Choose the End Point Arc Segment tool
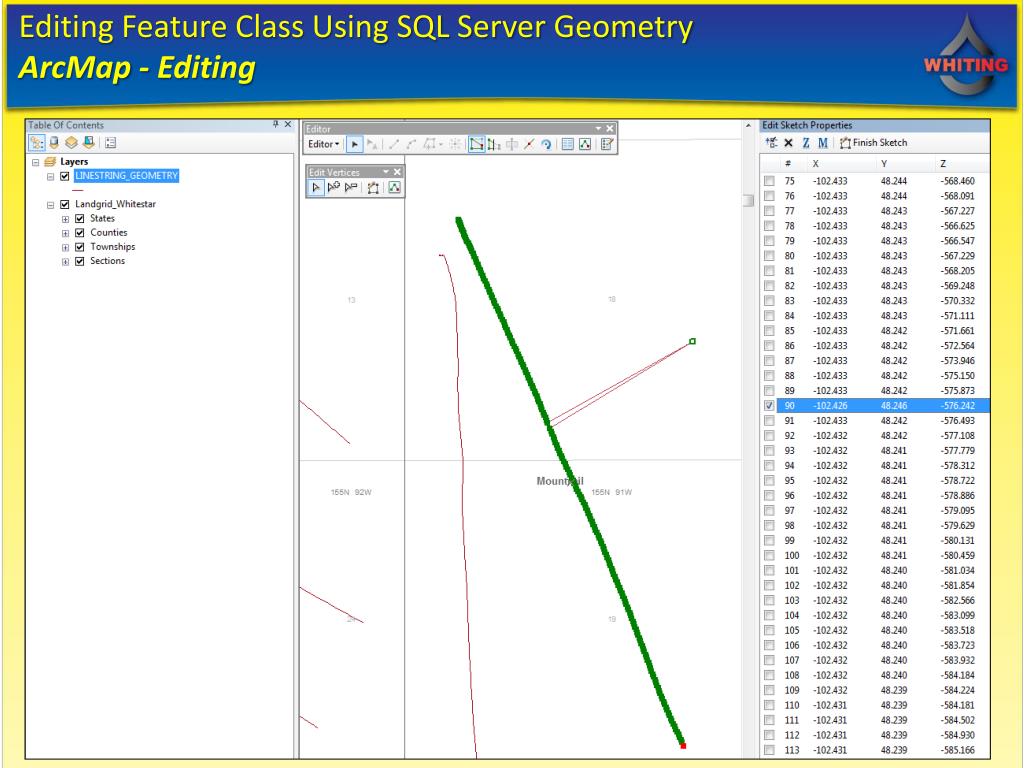Screen dimensions: 1024x768 pyautogui.click(x=411, y=144)
